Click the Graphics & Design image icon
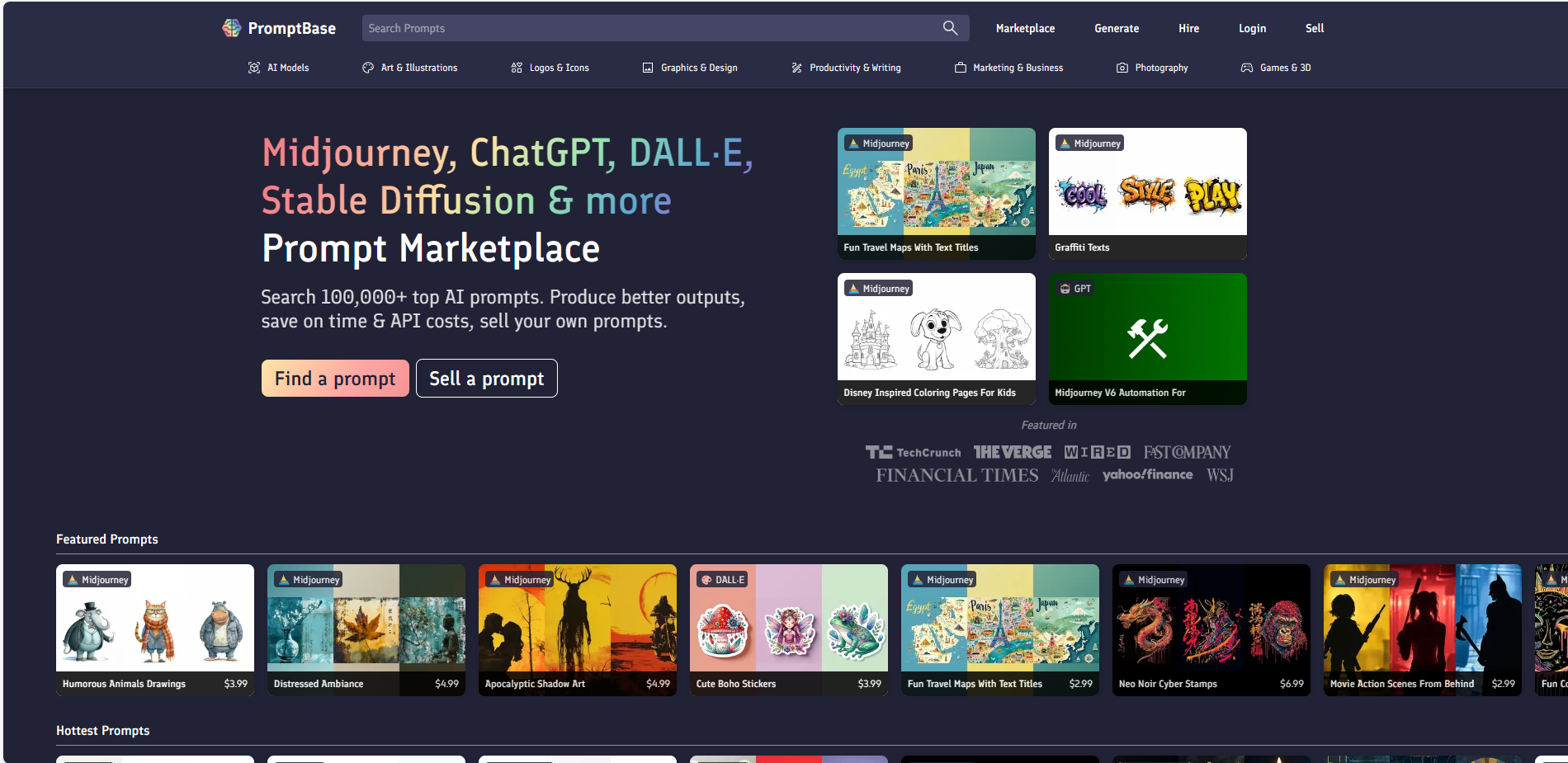Screen dimensions: 1568x763 point(648,68)
